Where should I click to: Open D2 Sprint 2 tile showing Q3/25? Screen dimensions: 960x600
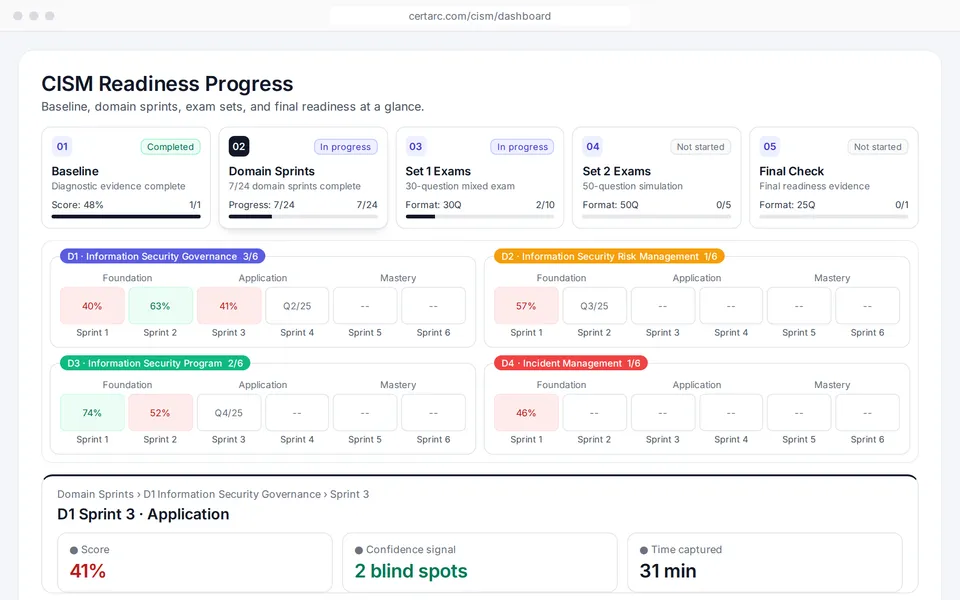594,306
